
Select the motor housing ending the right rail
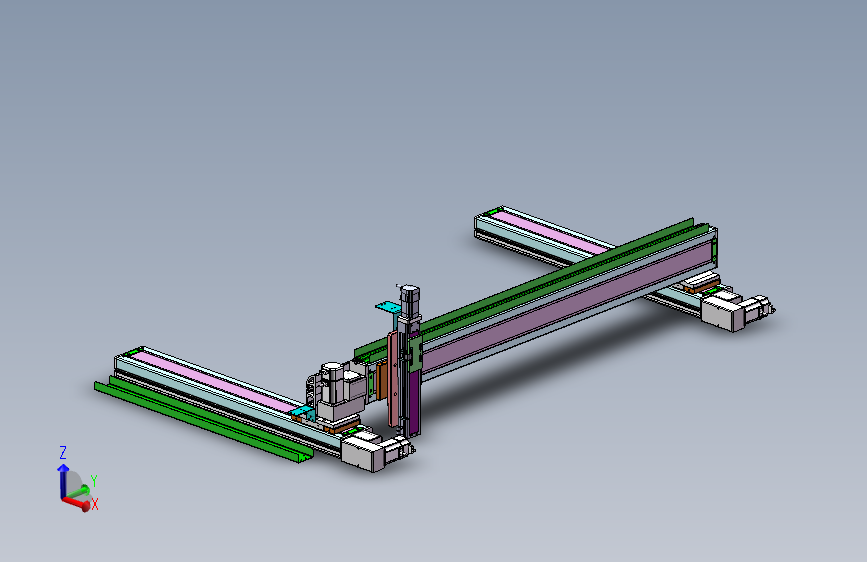click(x=724, y=312)
